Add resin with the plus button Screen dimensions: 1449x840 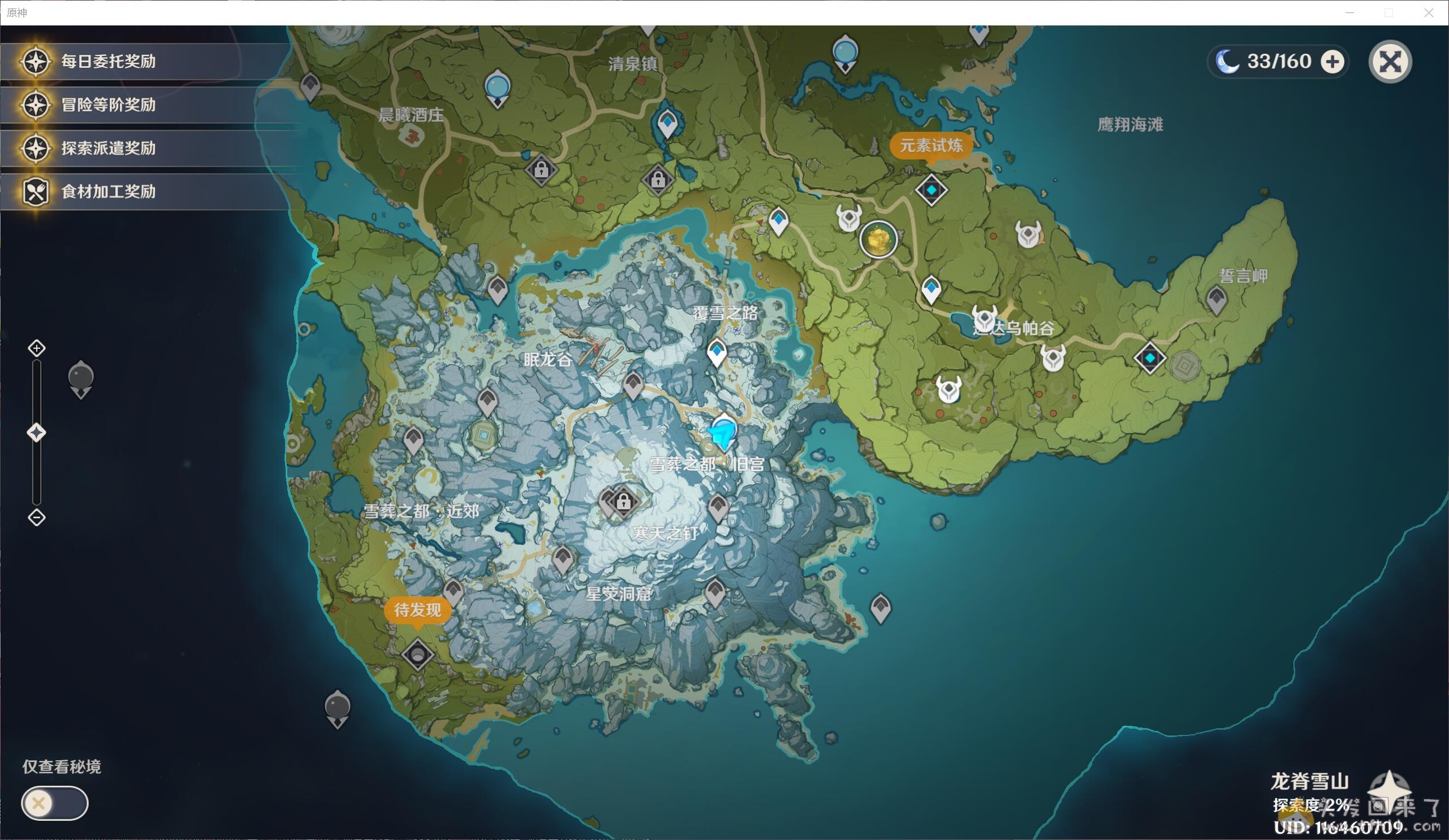coord(1332,62)
